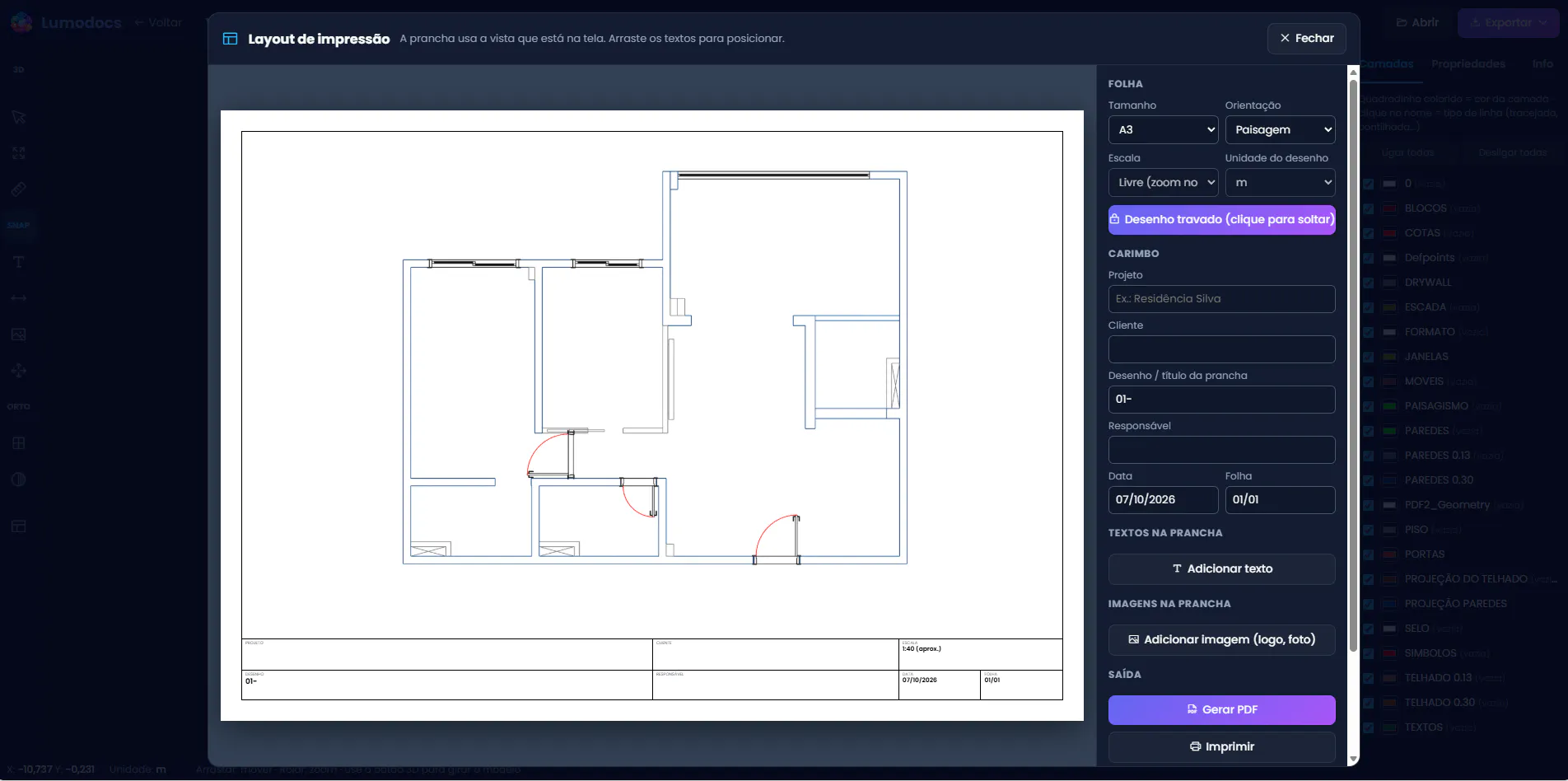Click color swatch of COTAS layer

click(x=1390, y=233)
